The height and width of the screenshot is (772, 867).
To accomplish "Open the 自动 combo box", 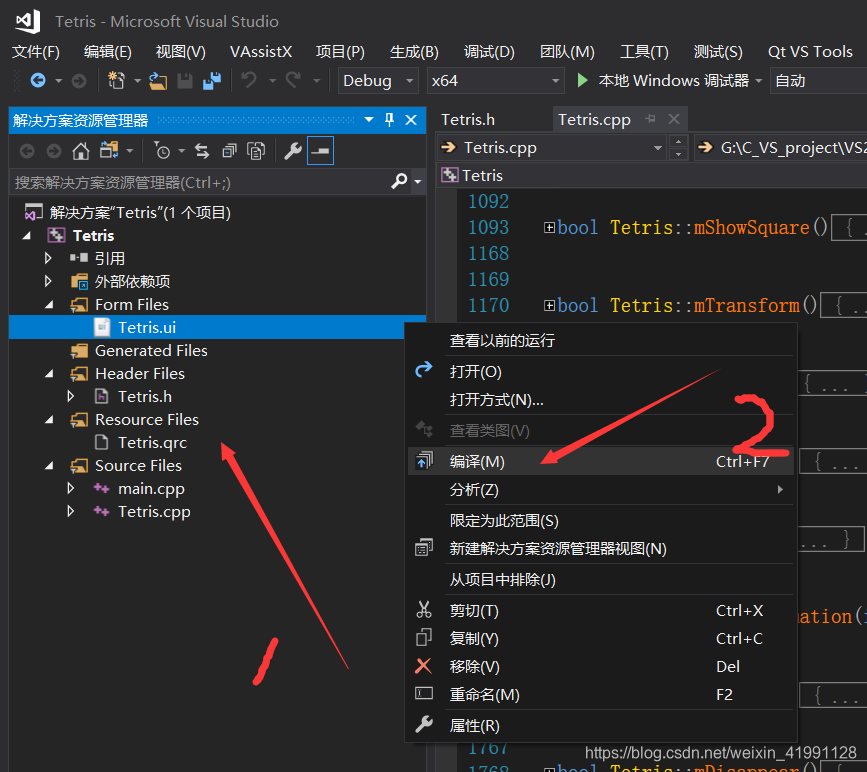I will click(818, 81).
